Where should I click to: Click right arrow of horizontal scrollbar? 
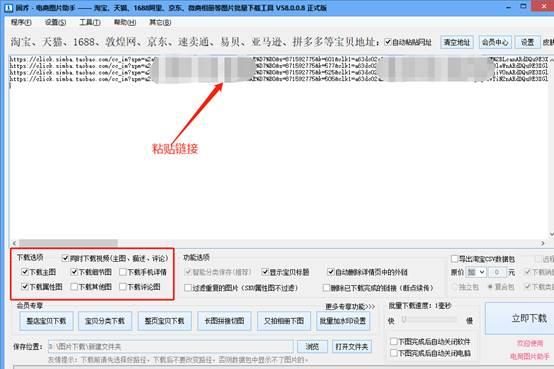(543, 243)
